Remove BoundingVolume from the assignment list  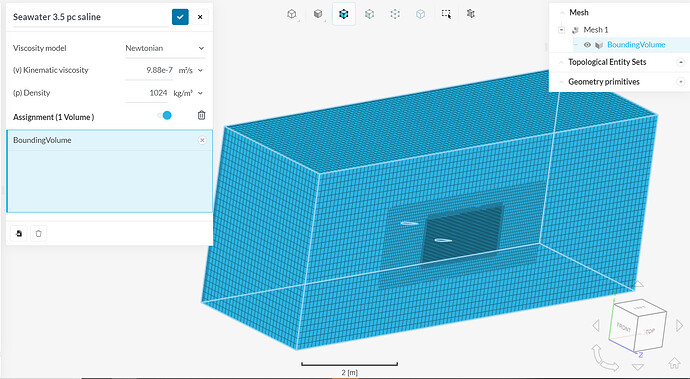(202, 140)
